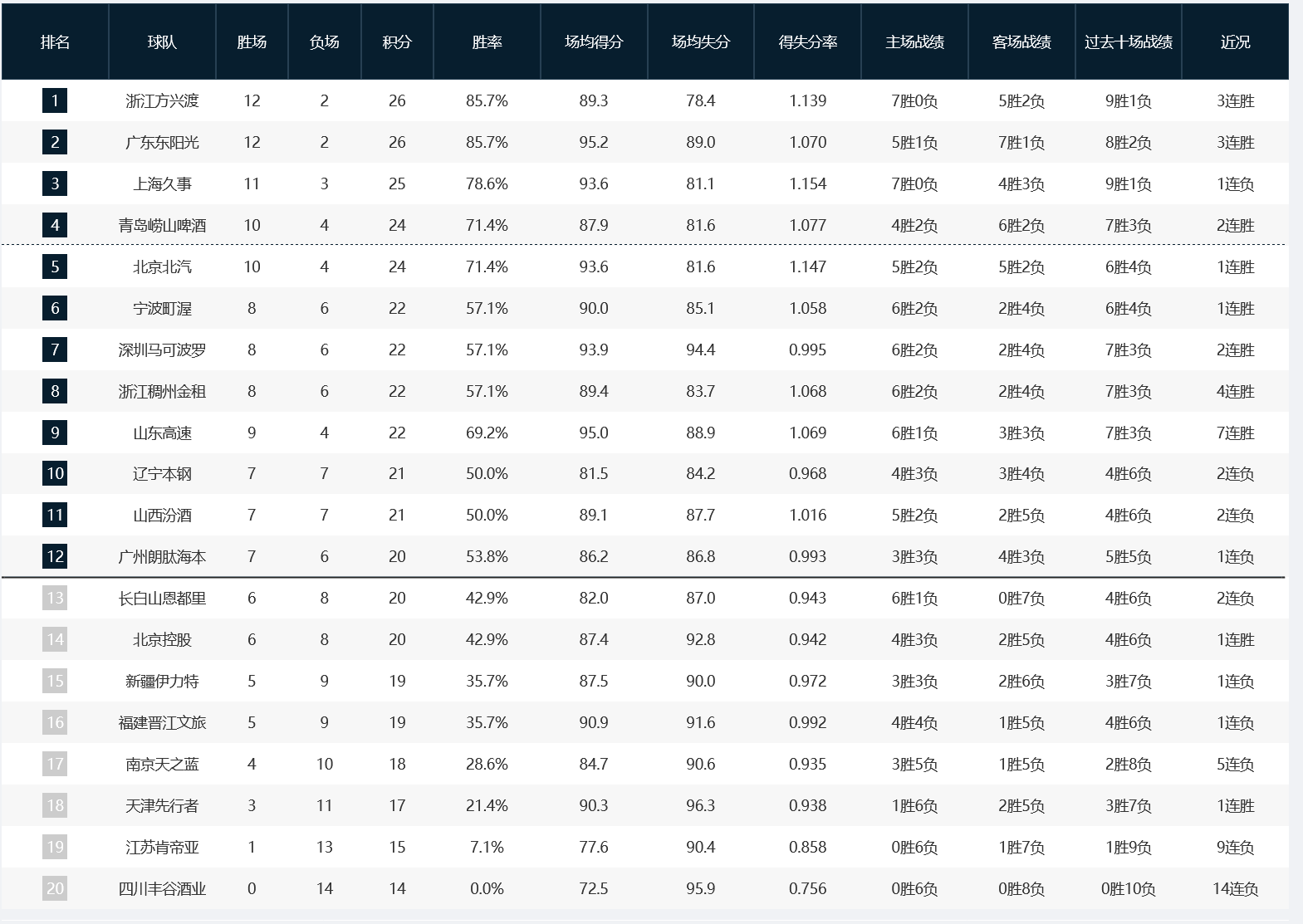Open the 山东高速 team link
Image resolution: width=1303 pixels, height=924 pixels.
162,433
